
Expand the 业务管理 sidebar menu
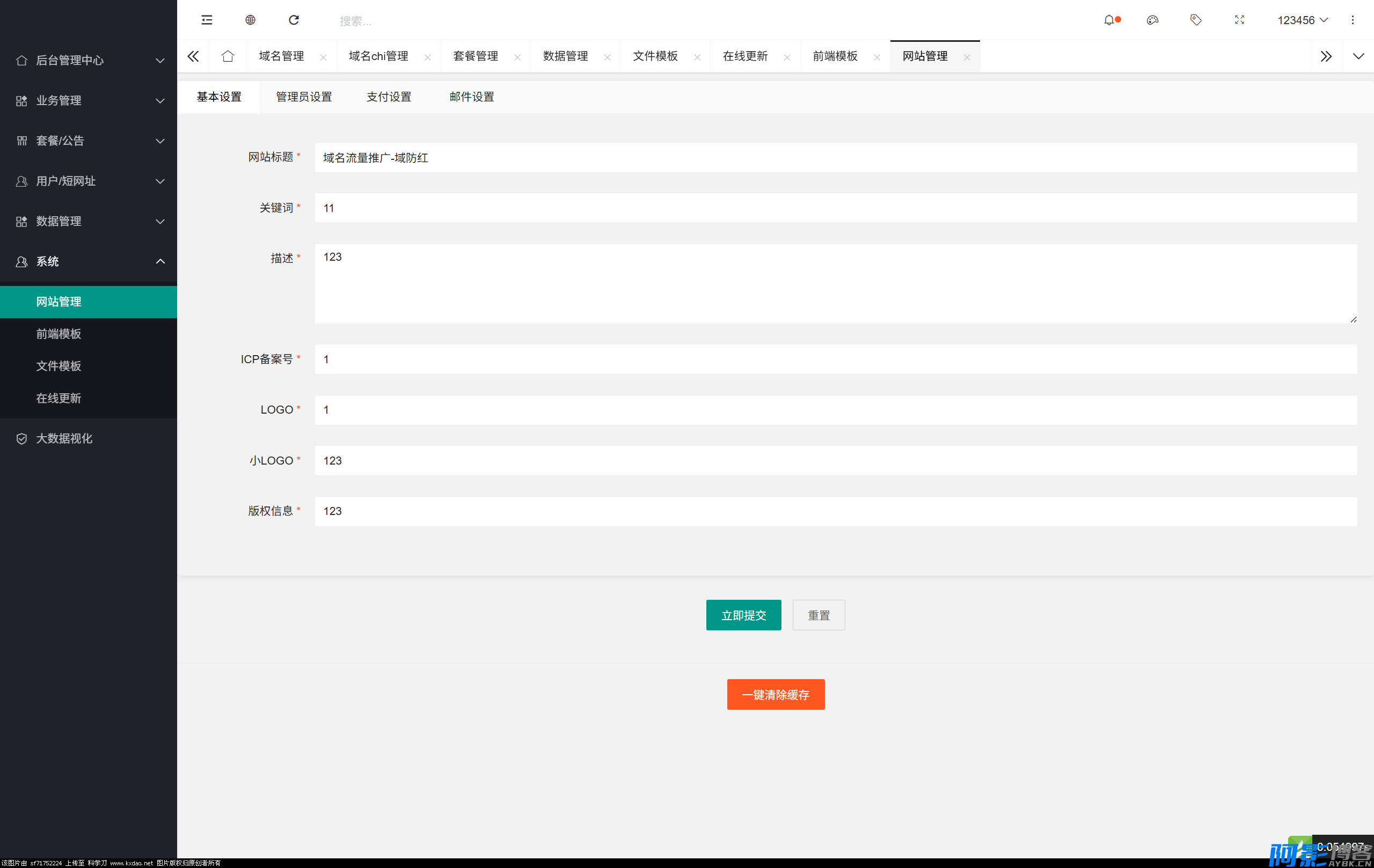[x=89, y=100]
